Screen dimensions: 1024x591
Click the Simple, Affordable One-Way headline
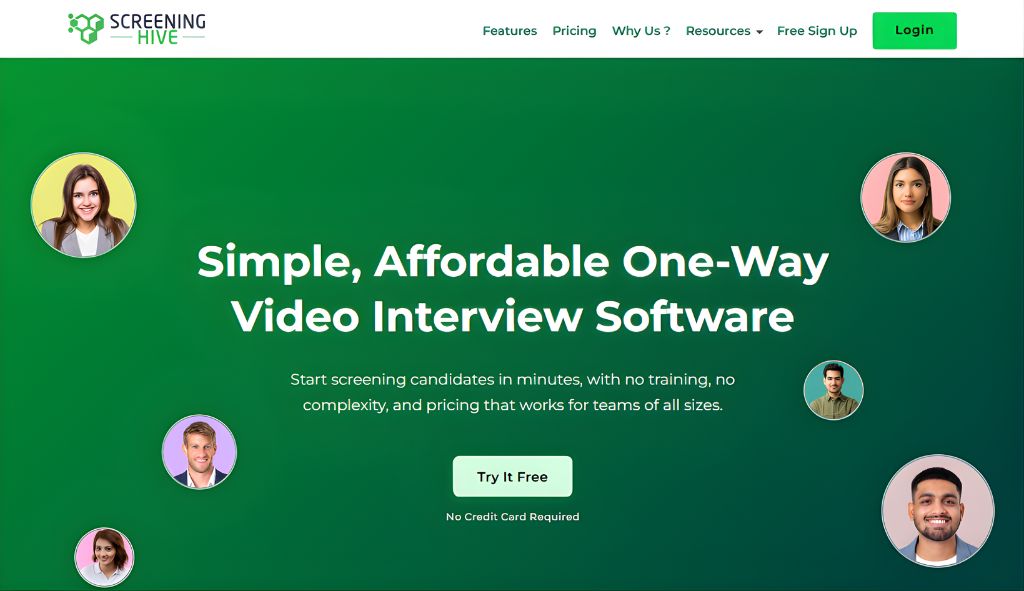click(513, 262)
